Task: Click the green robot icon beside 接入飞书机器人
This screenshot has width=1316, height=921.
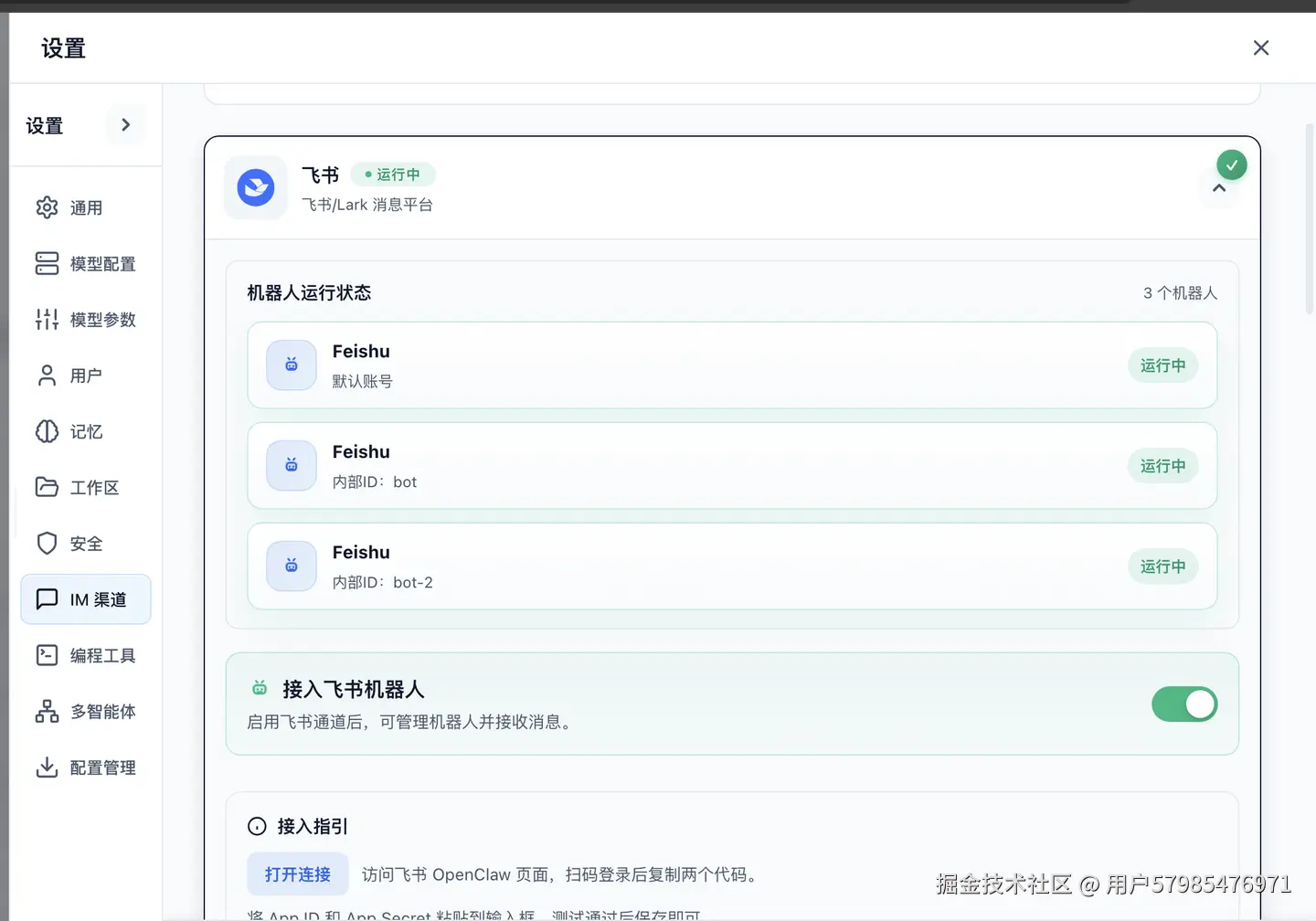Action: point(260,688)
